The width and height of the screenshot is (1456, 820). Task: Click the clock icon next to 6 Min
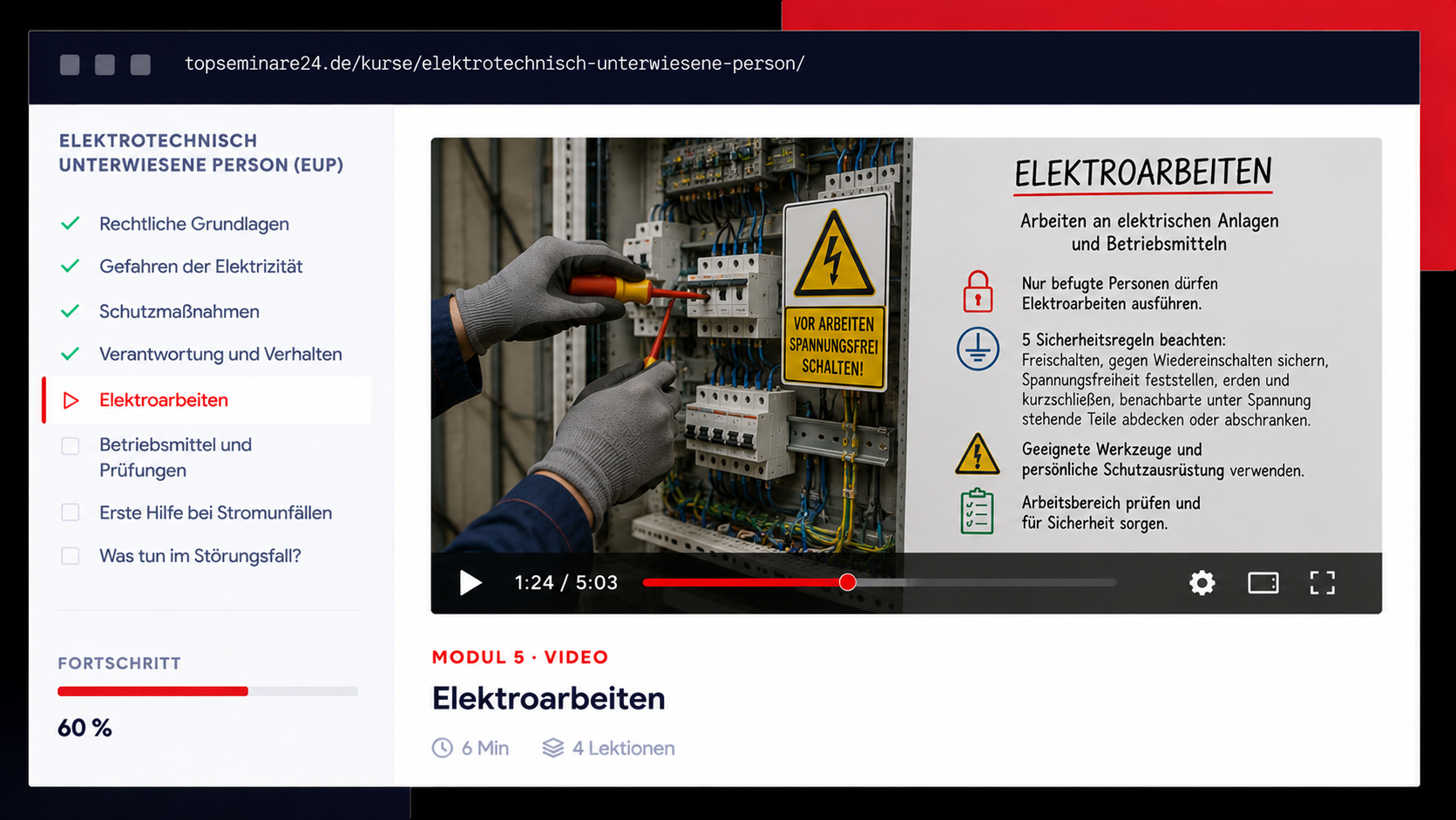[443, 748]
